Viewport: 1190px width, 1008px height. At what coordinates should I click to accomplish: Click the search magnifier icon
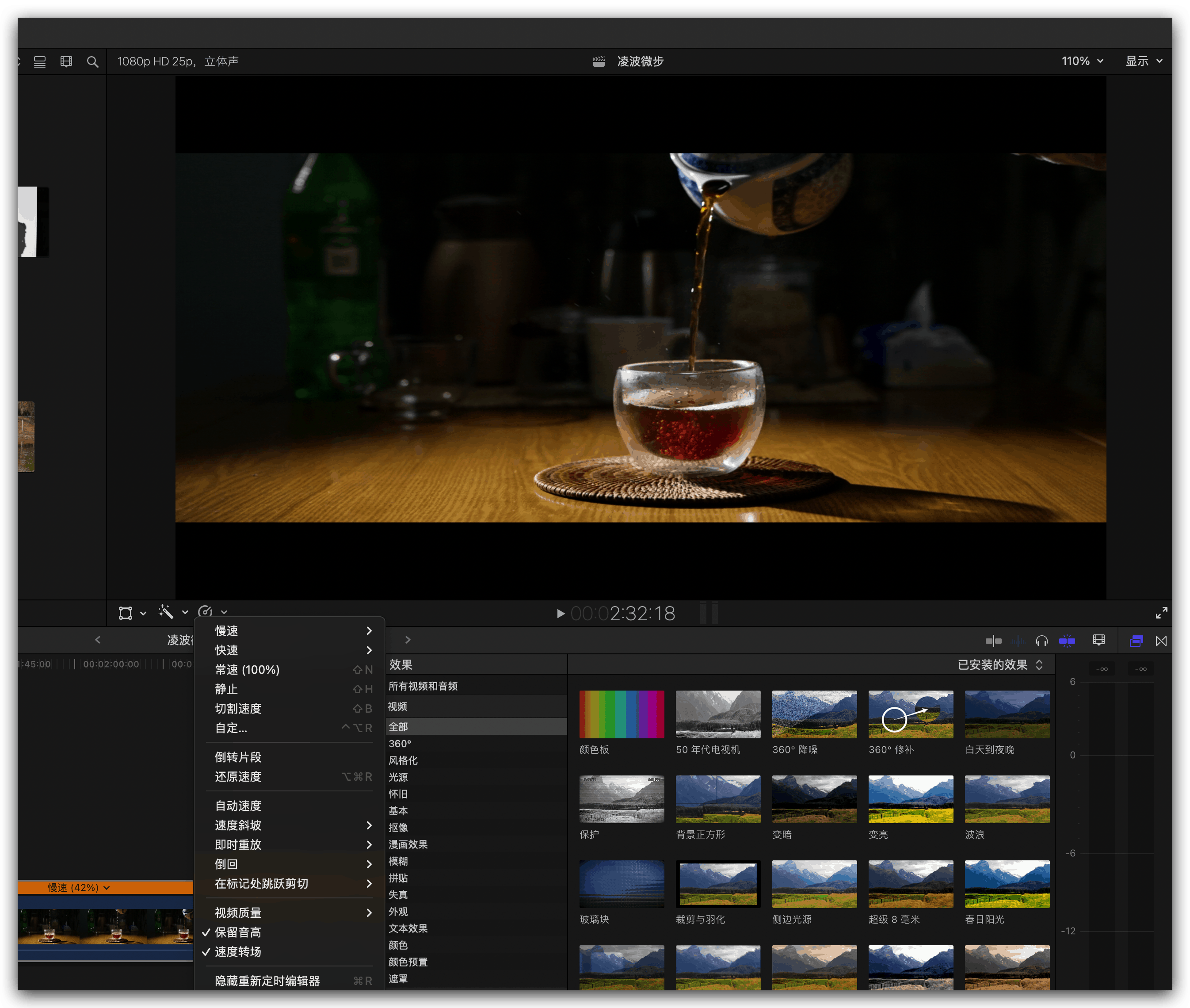[92, 61]
